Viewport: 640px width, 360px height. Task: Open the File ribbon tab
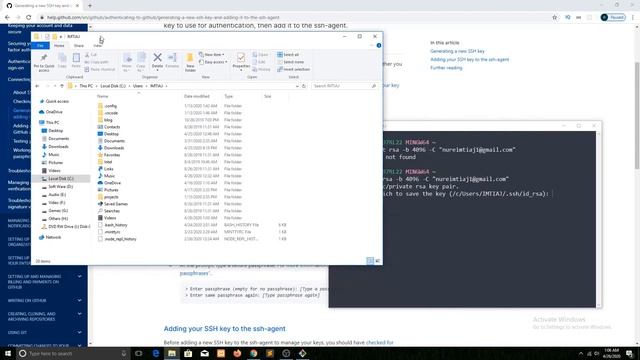pos(40,45)
